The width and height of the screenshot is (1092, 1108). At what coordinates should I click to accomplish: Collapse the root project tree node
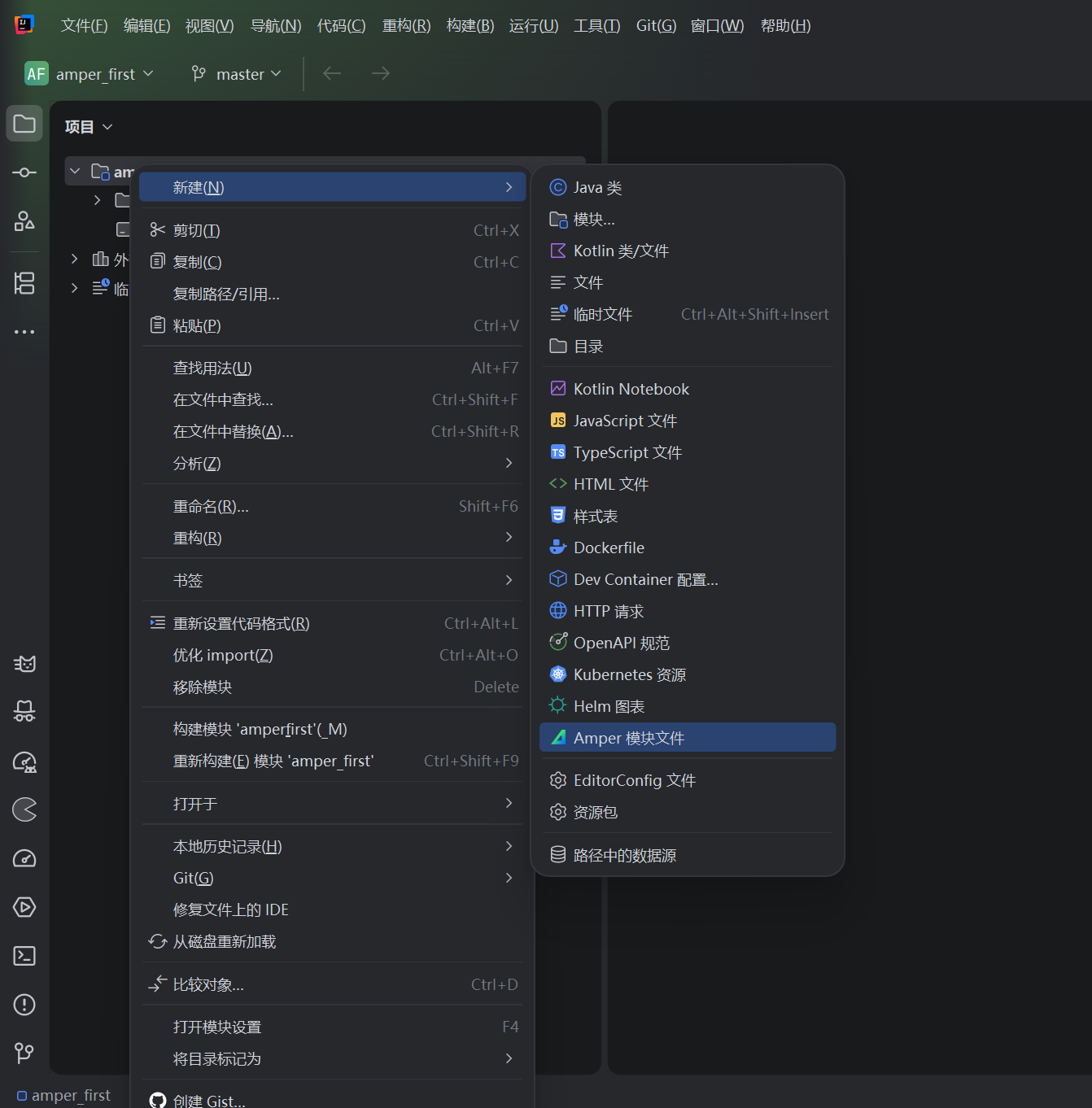(x=75, y=172)
